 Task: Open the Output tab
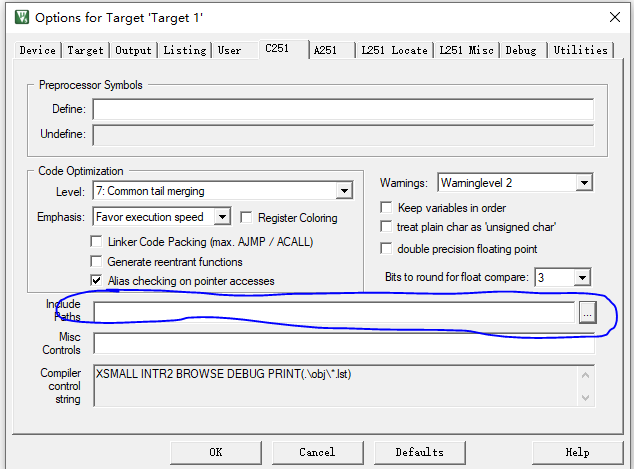click(x=133, y=50)
